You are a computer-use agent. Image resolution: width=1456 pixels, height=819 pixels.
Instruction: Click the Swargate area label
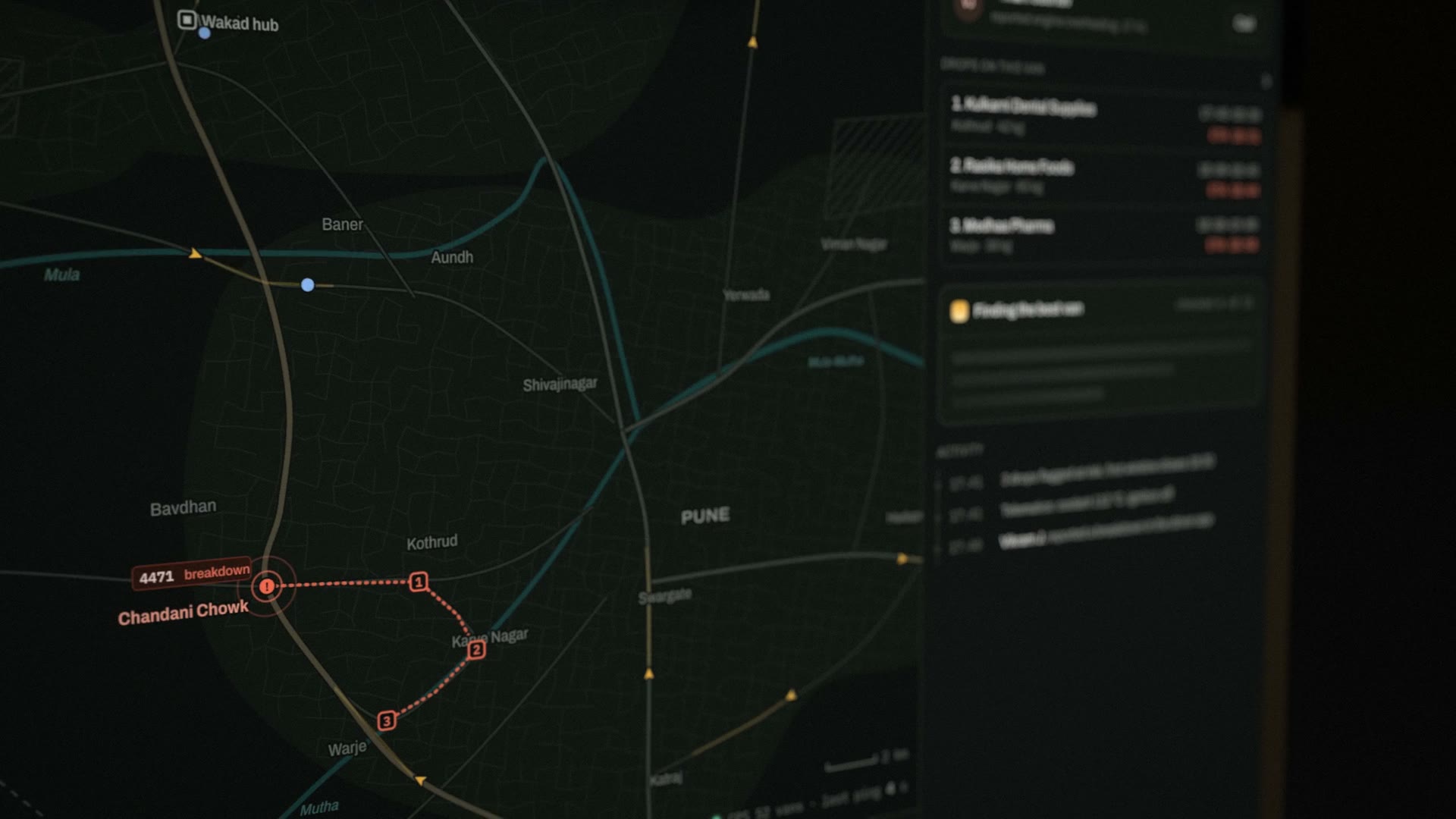coord(664,596)
